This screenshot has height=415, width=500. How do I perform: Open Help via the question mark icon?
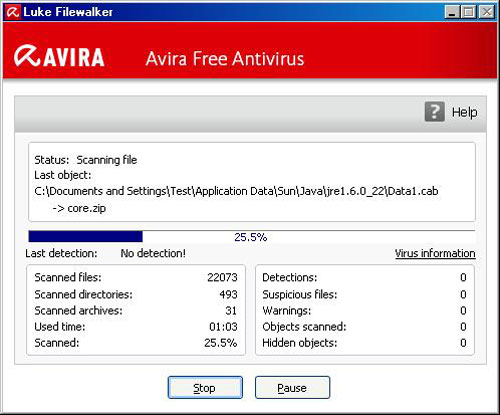434,112
